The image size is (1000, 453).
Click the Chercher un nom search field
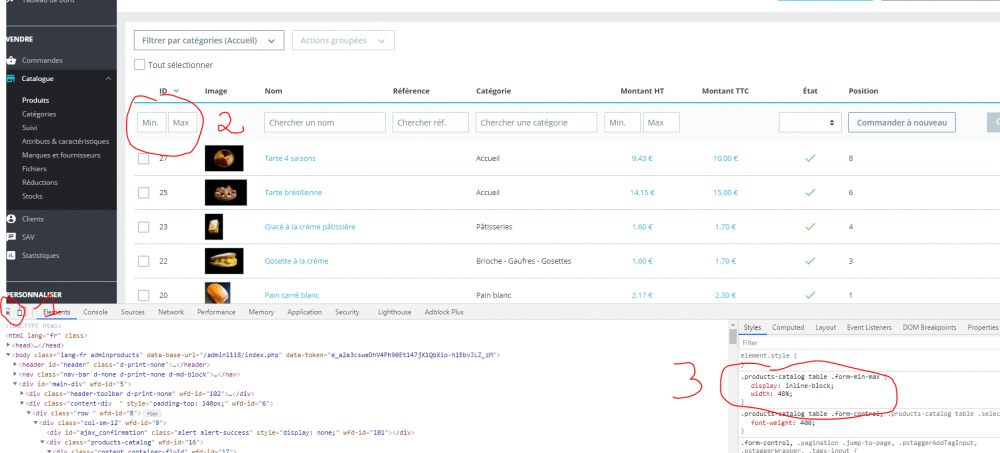pos(325,122)
